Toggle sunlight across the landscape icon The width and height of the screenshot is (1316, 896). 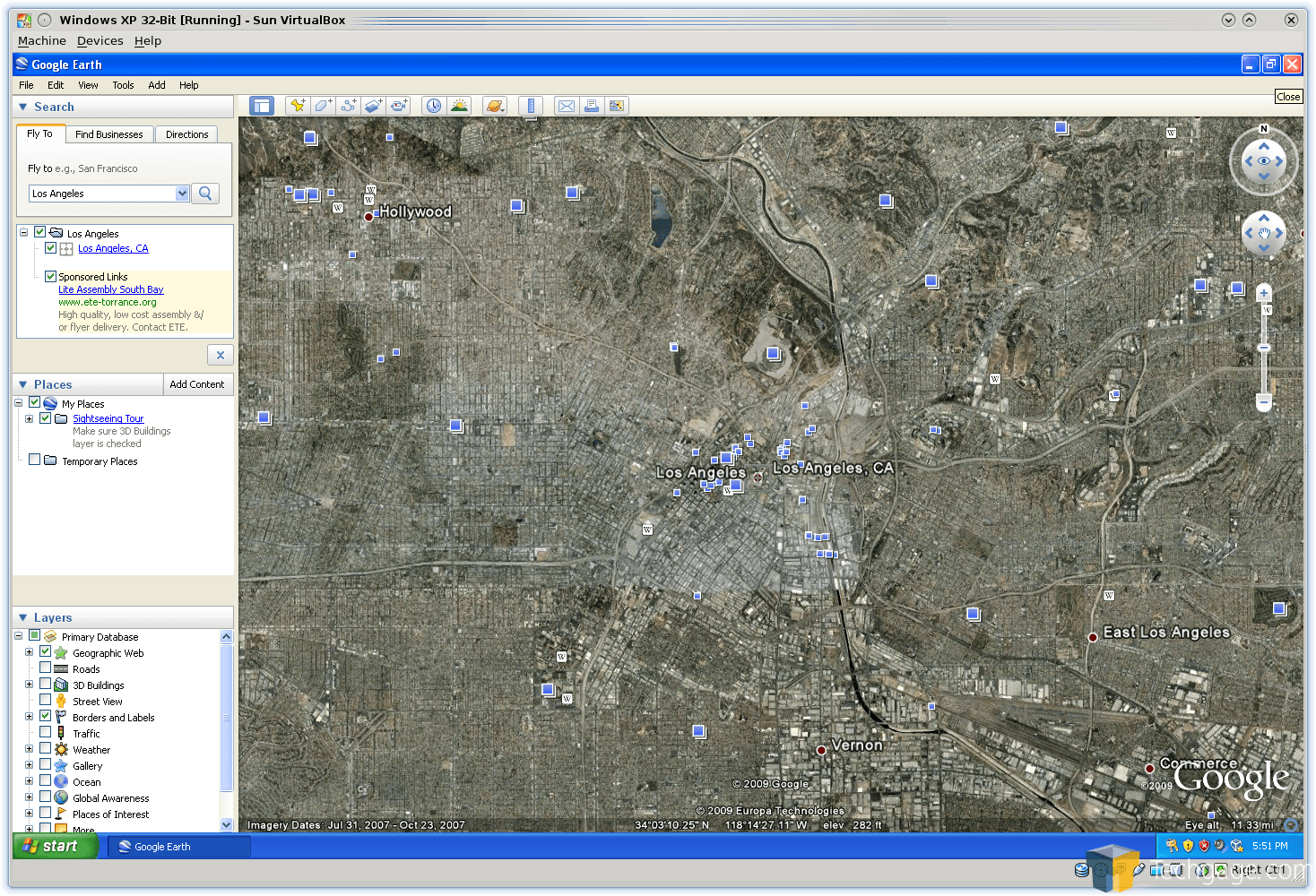(459, 106)
